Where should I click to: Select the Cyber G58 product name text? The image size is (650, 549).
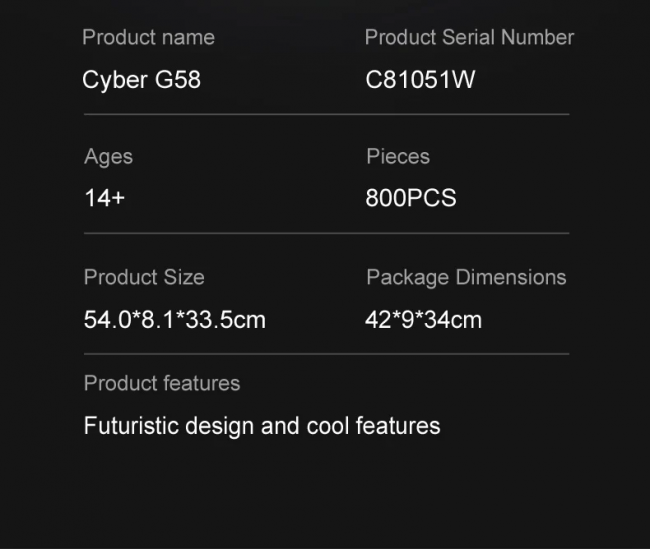coord(141,80)
